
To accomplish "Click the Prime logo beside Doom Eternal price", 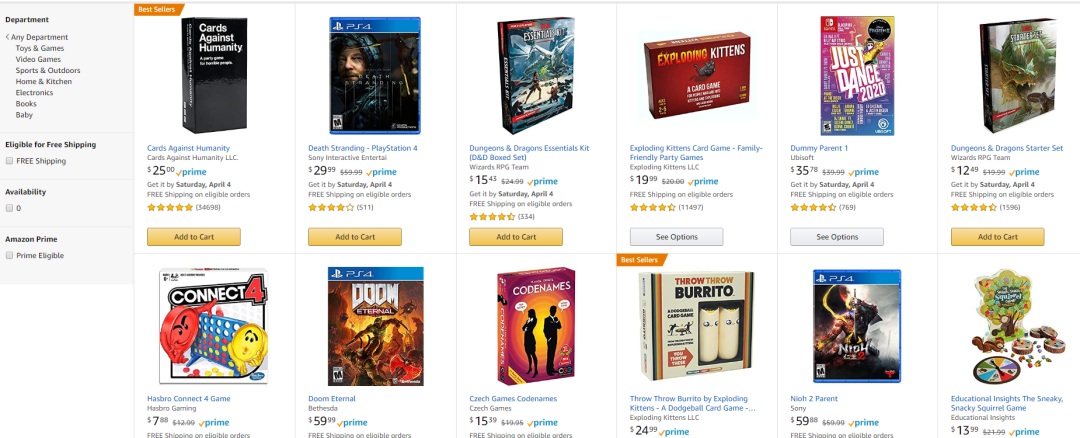I will point(352,423).
